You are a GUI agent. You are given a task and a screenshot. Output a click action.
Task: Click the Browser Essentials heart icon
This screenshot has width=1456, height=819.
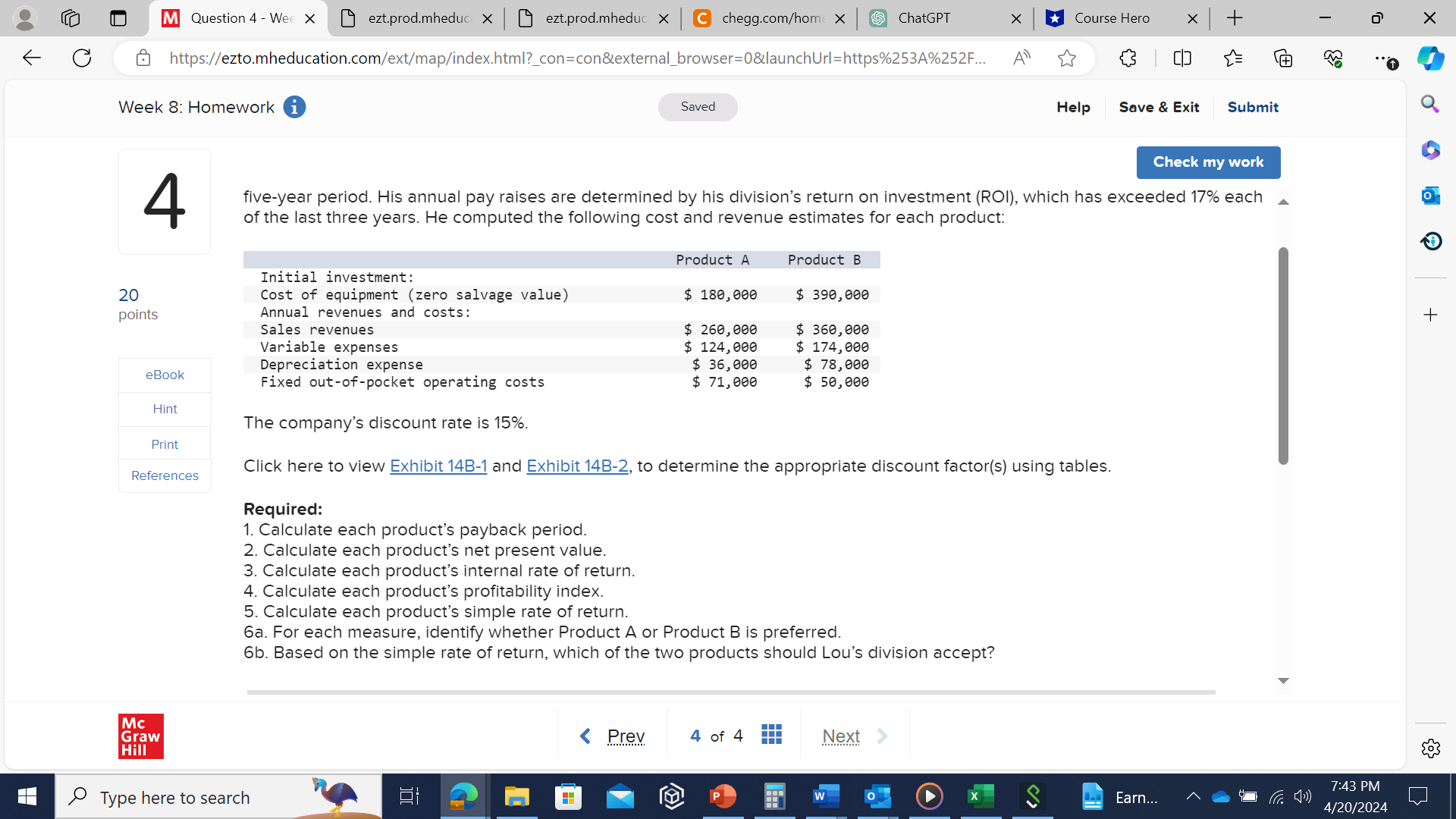click(x=1333, y=58)
